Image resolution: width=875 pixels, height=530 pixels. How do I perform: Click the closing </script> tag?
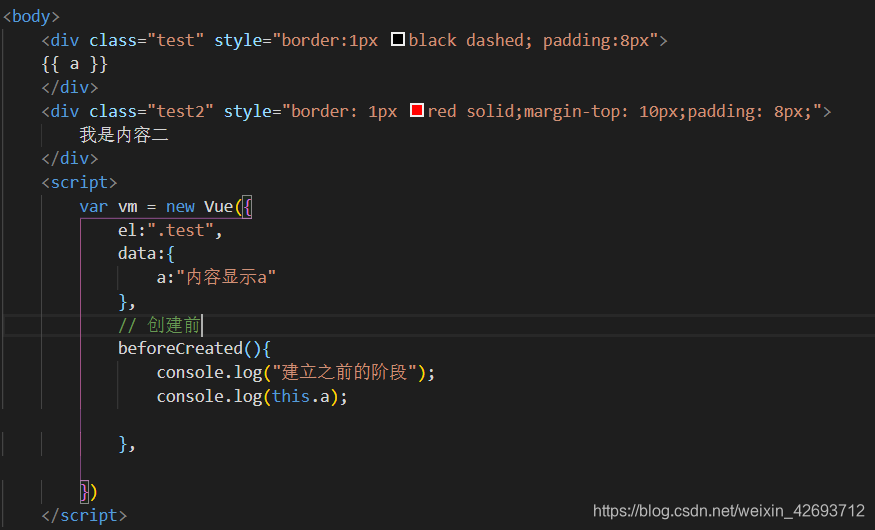pos(84,515)
